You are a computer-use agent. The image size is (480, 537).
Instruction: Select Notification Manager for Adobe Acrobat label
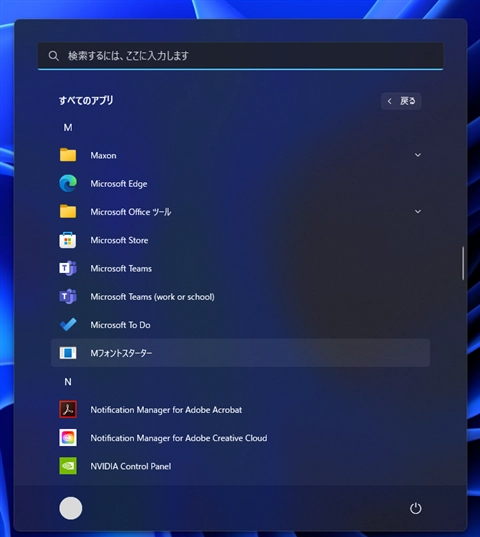click(166, 410)
